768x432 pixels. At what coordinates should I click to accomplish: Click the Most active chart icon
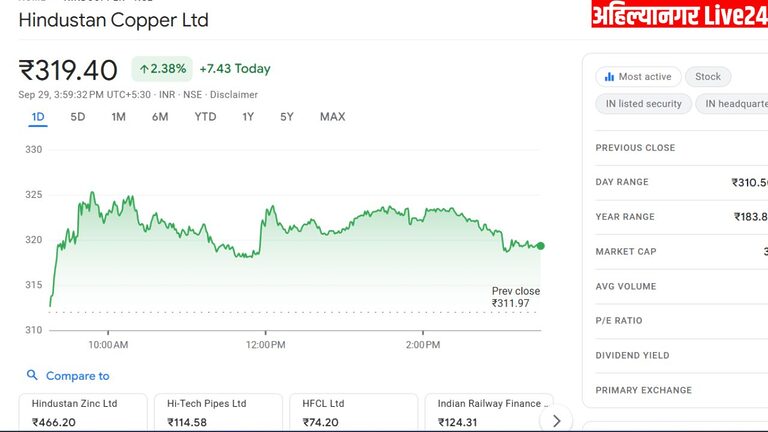(608, 77)
